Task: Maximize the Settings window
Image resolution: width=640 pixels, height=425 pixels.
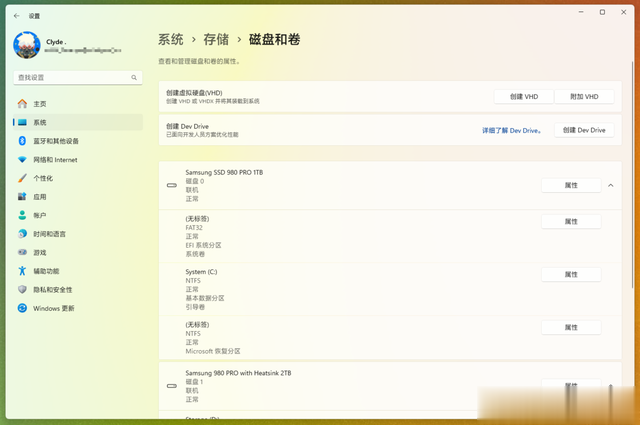Action: point(602,12)
